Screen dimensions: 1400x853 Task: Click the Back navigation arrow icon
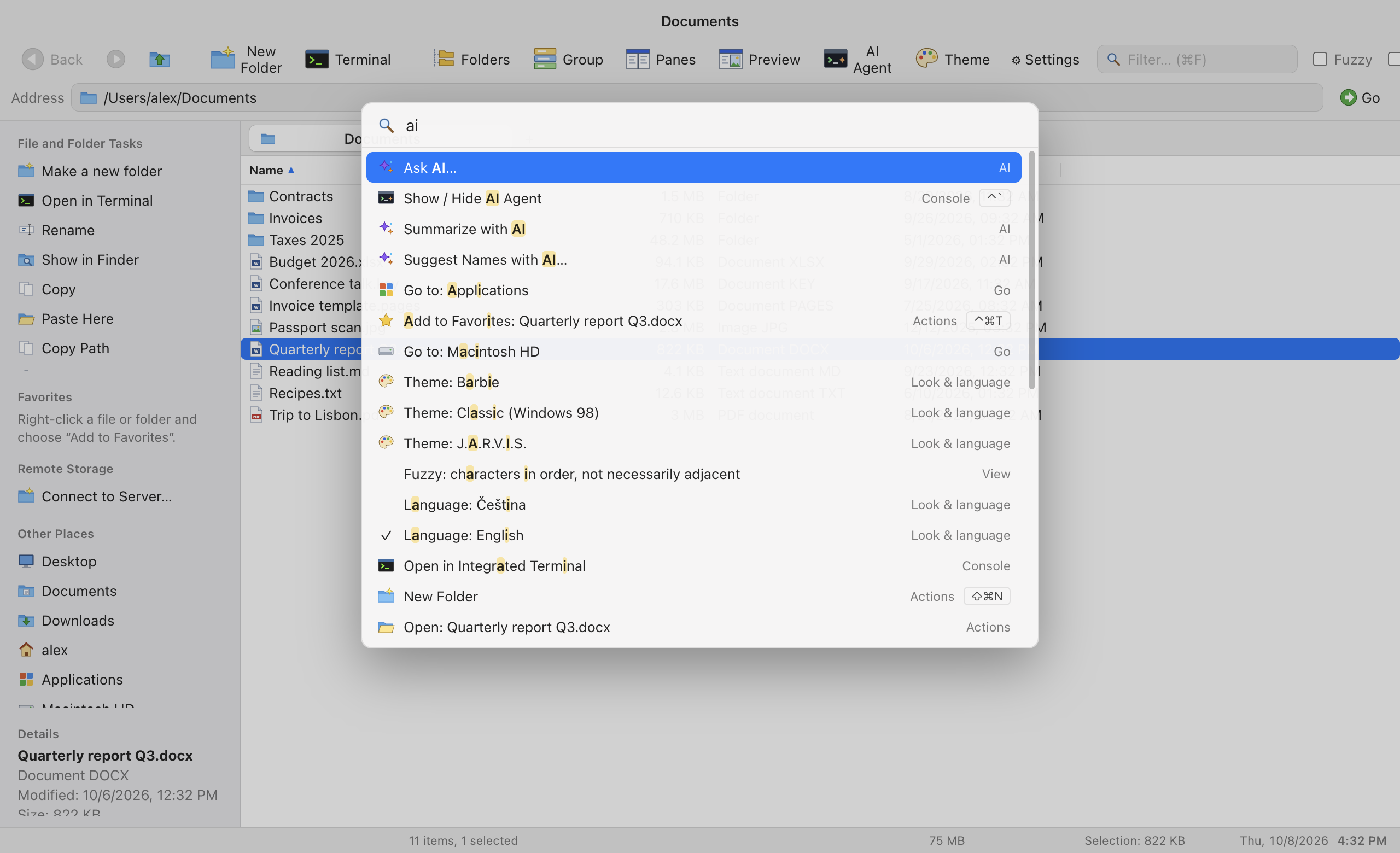pos(32,59)
